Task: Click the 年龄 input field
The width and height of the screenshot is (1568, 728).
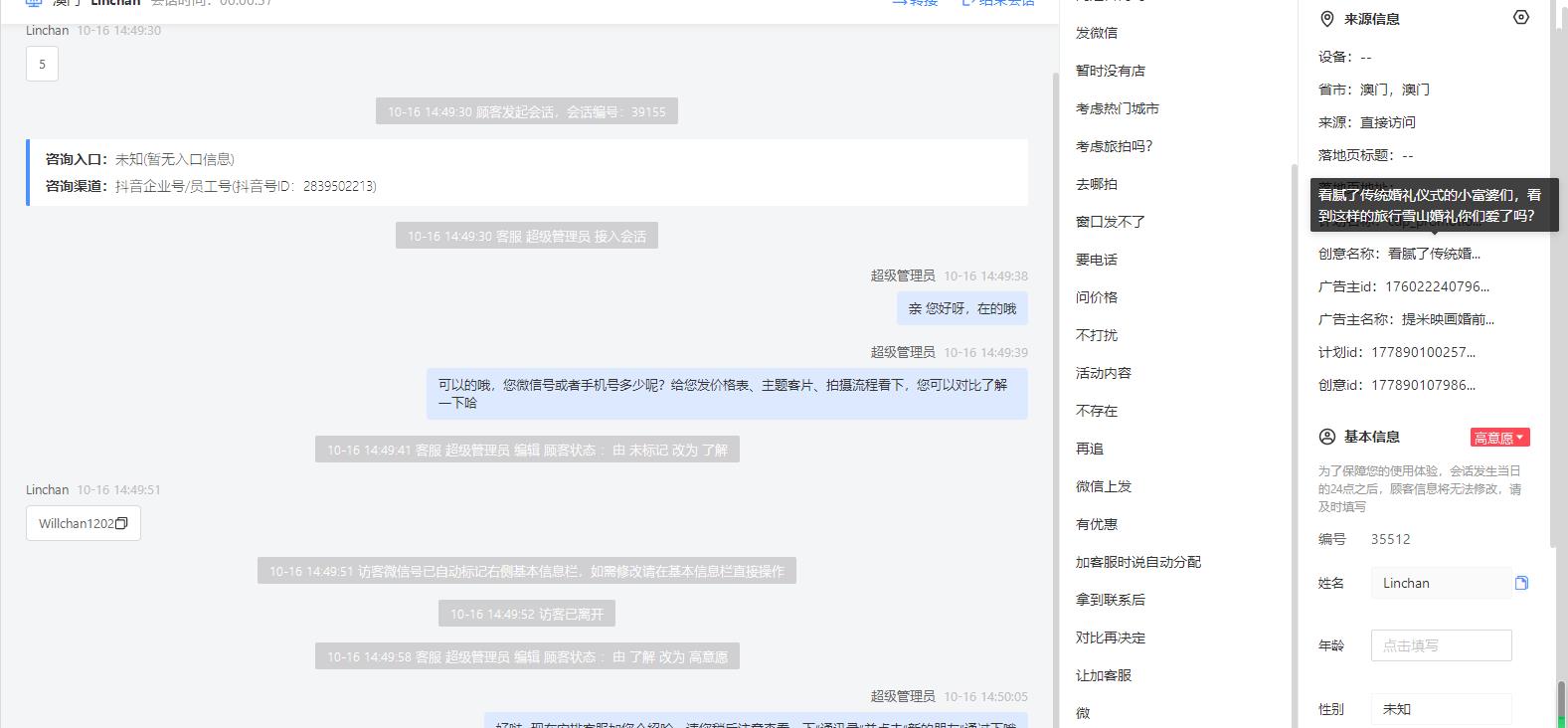Action: pos(1441,645)
